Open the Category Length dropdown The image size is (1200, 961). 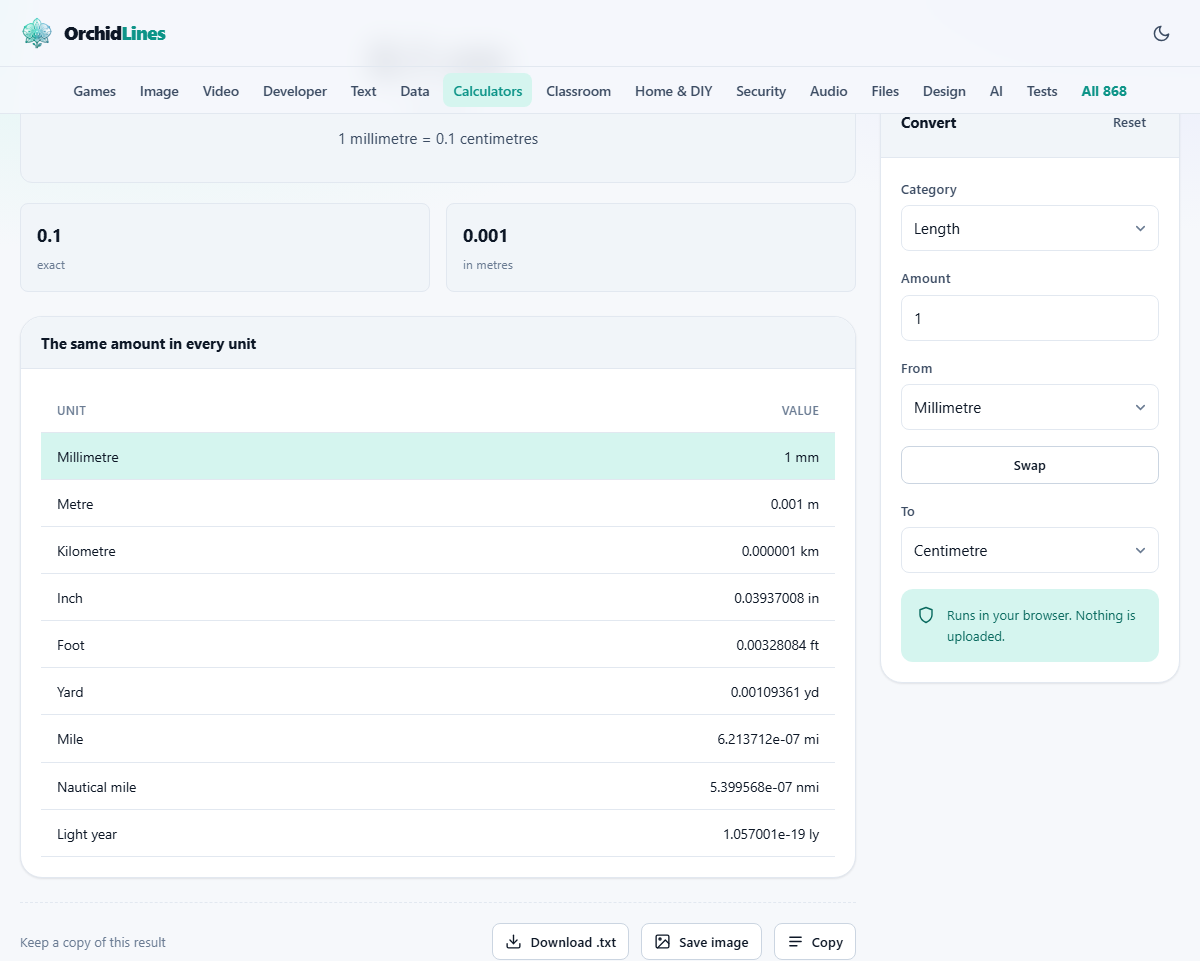coord(1029,228)
